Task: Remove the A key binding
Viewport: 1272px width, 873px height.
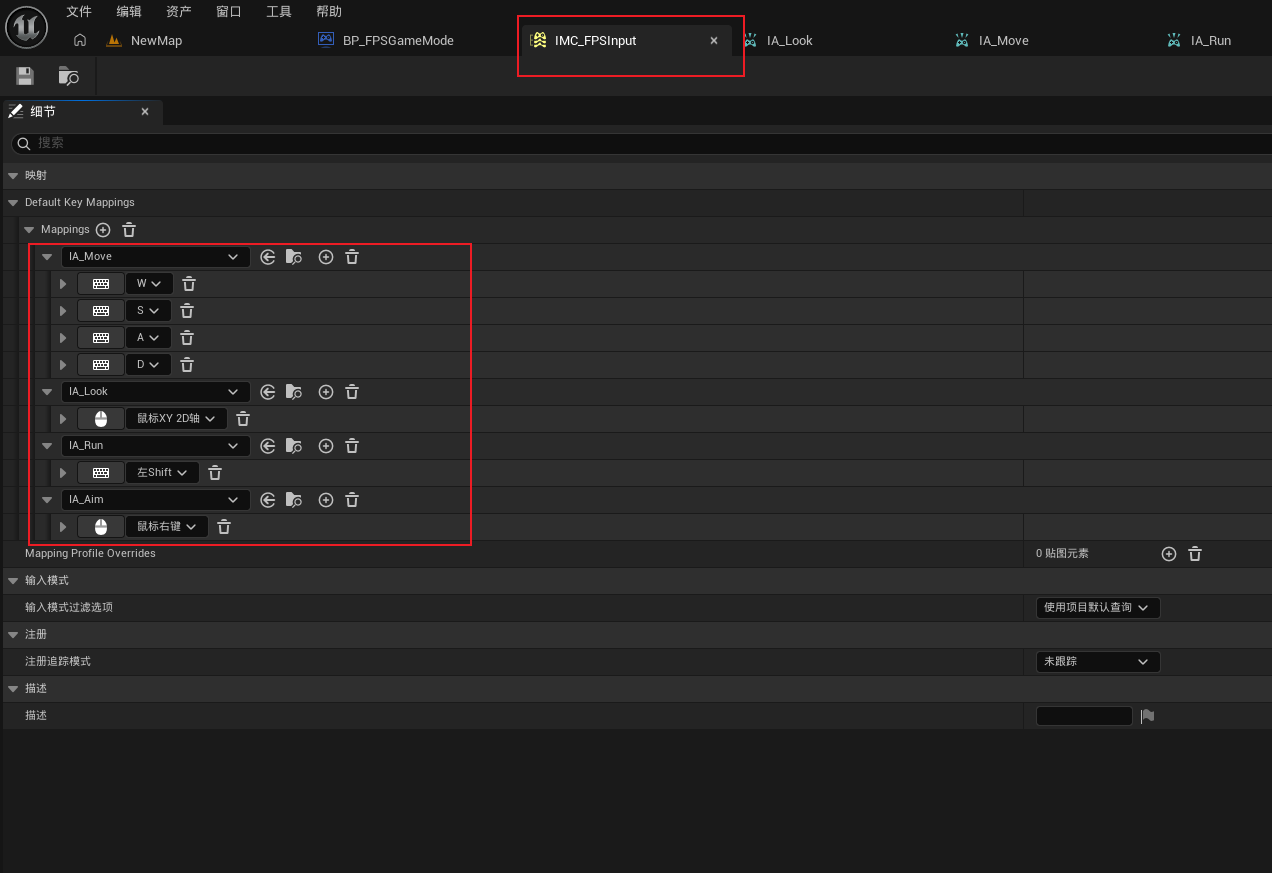Action: coord(187,338)
